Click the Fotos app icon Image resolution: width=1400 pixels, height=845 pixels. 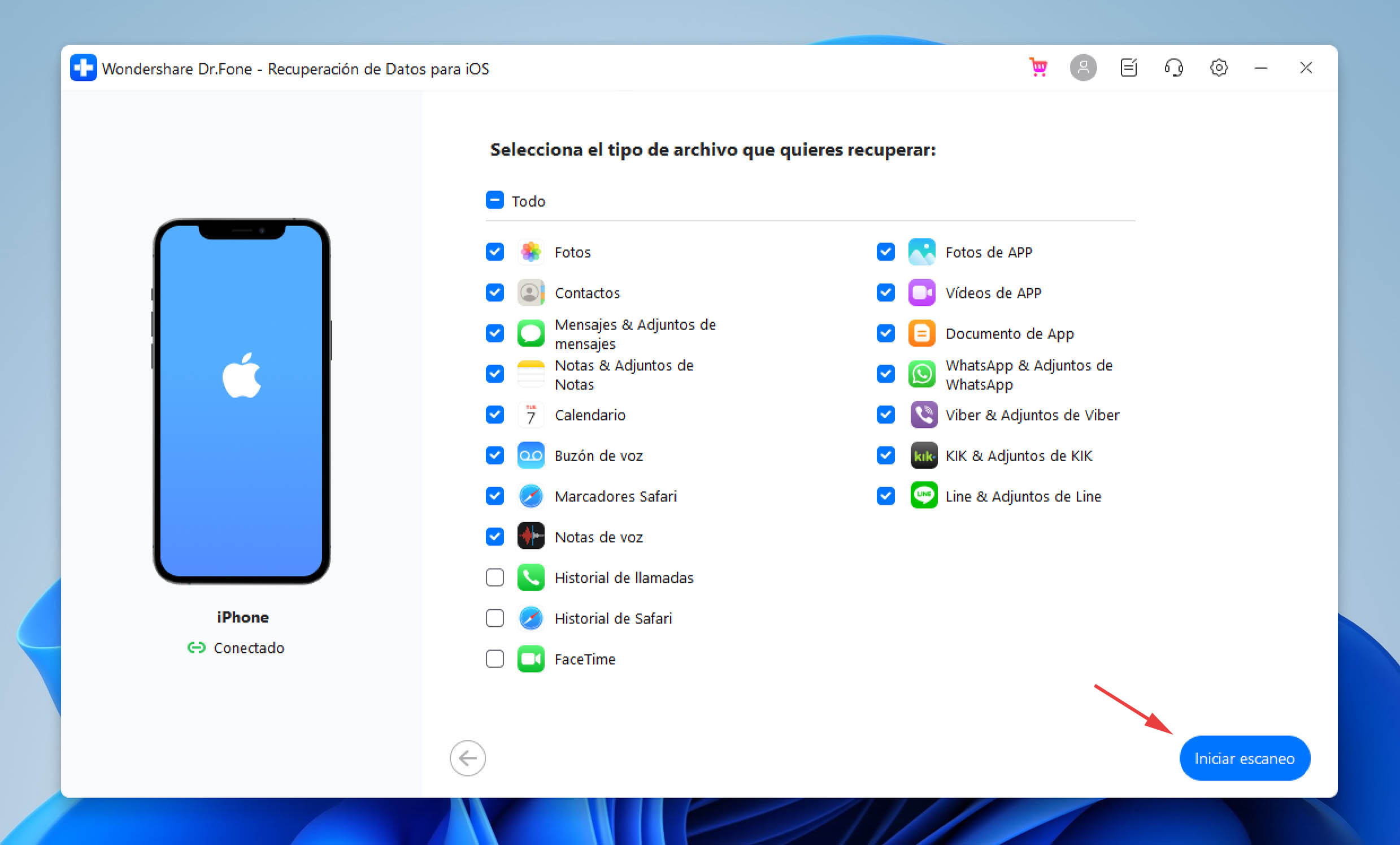pyautogui.click(x=531, y=252)
